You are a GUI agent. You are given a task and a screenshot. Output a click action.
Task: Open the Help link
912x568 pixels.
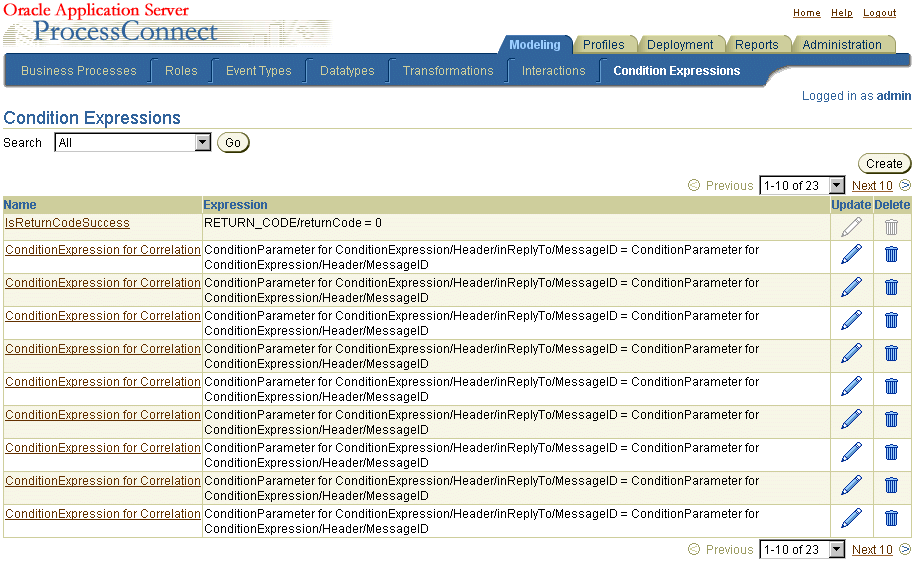(841, 13)
